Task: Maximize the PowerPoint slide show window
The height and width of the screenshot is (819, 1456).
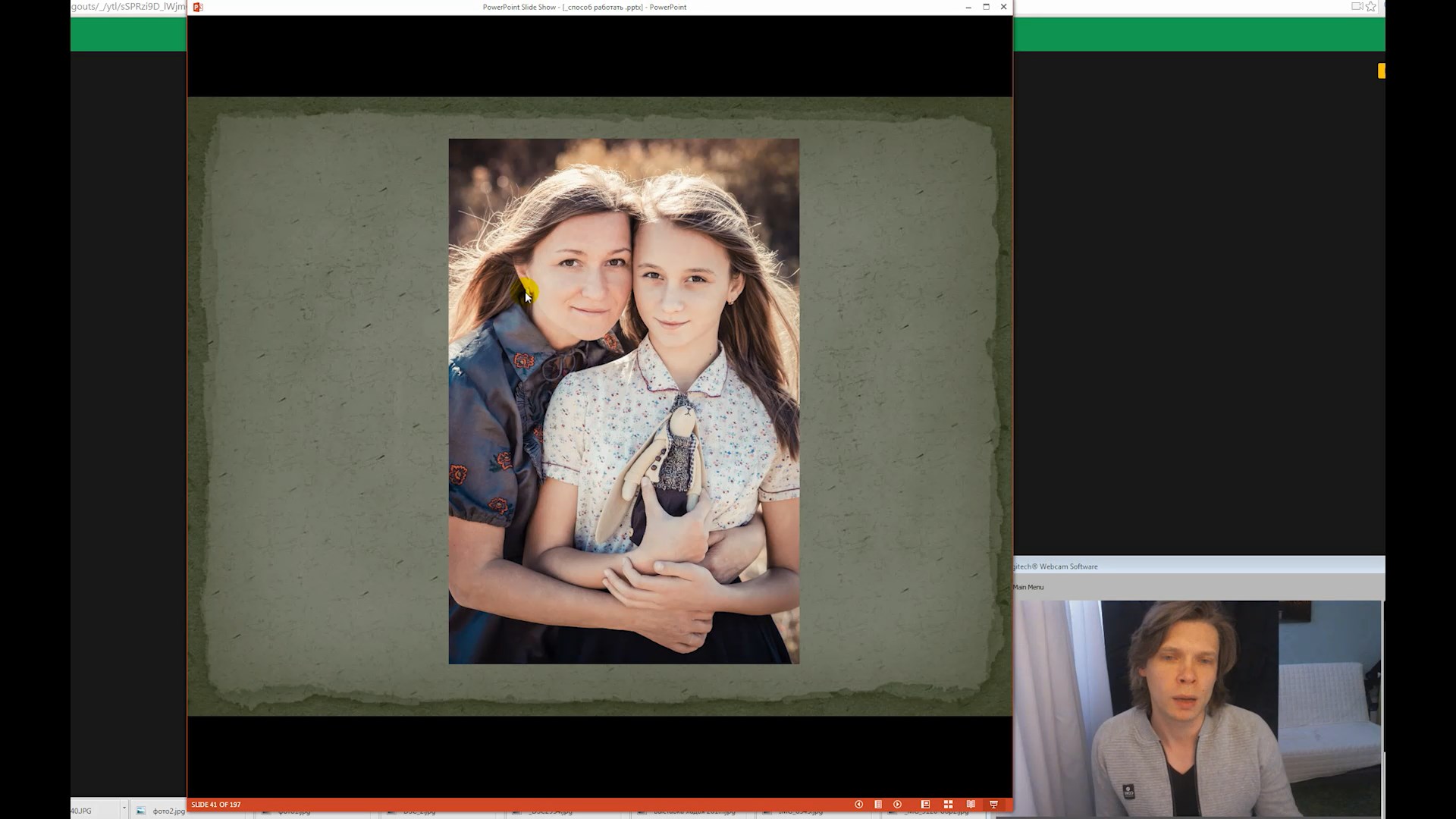Action: [986, 7]
